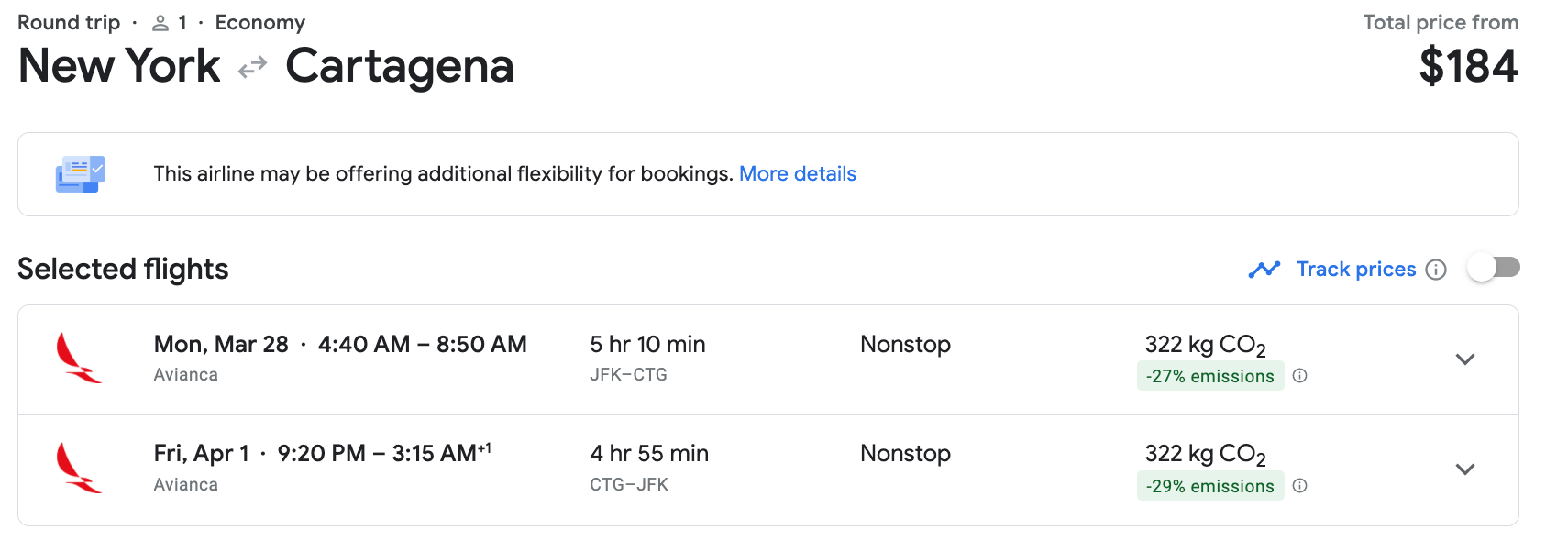The image size is (1568, 541).
Task: Click the Avianca logo on the return flight
Action: (x=78, y=469)
